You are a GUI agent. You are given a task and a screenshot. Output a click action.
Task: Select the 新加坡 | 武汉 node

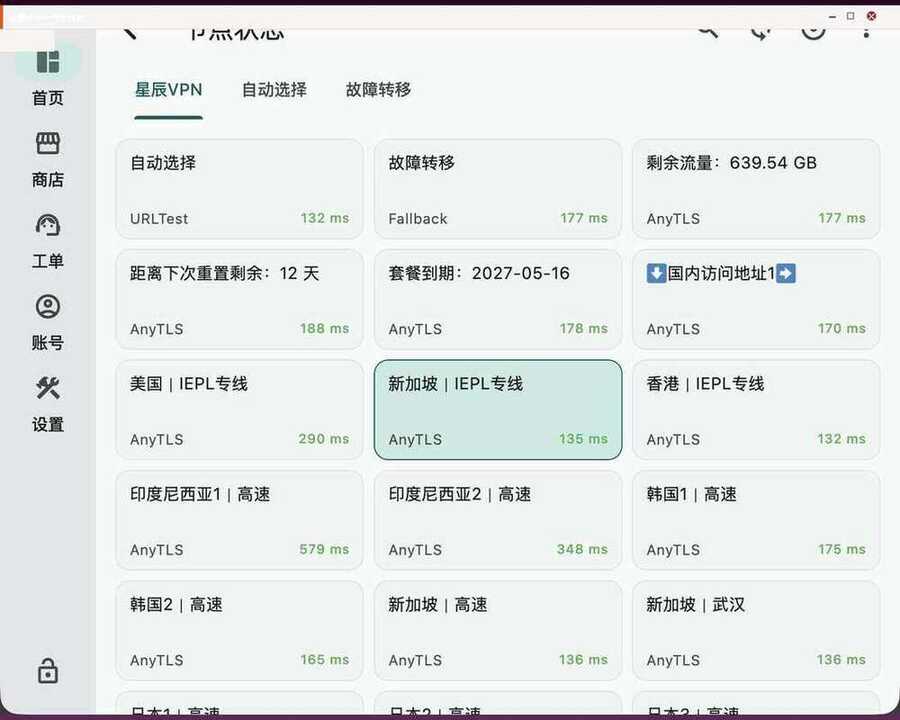point(756,630)
